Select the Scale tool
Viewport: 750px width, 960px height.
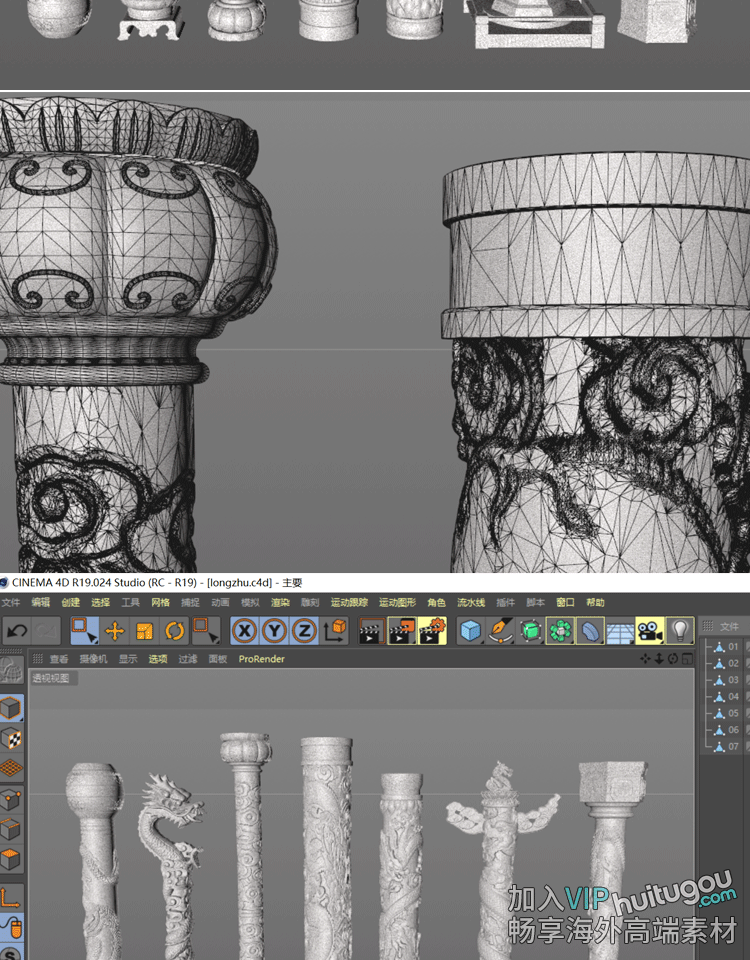pyautogui.click(x=145, y=631)
